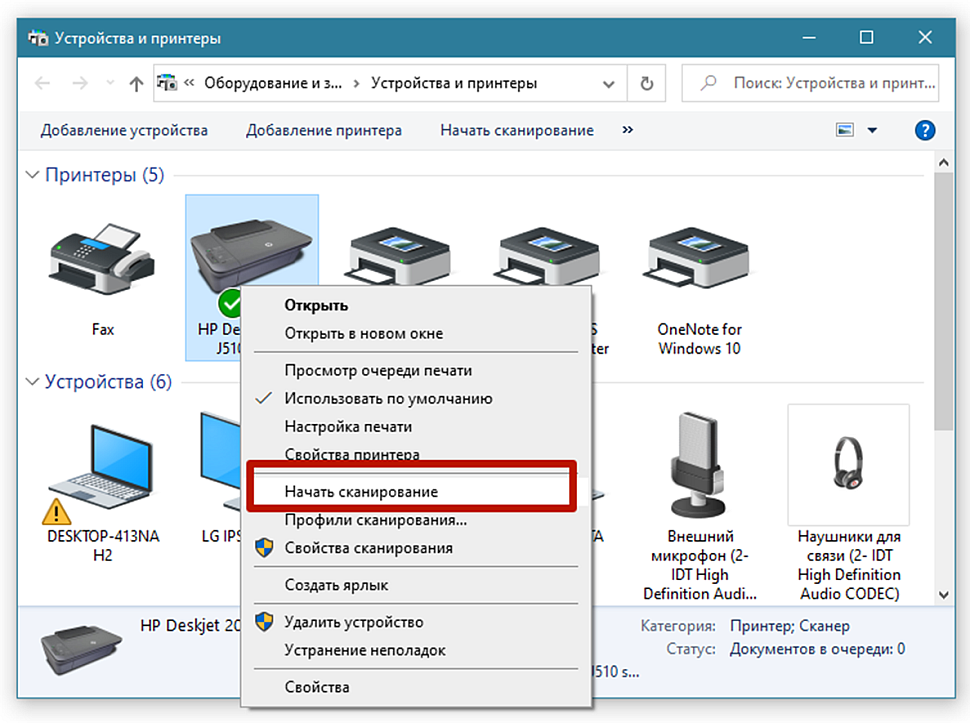The height and width of the screenshot is (723, 970).
Task: Click the search Устройства и принт... field
Action: pos(810,83)
